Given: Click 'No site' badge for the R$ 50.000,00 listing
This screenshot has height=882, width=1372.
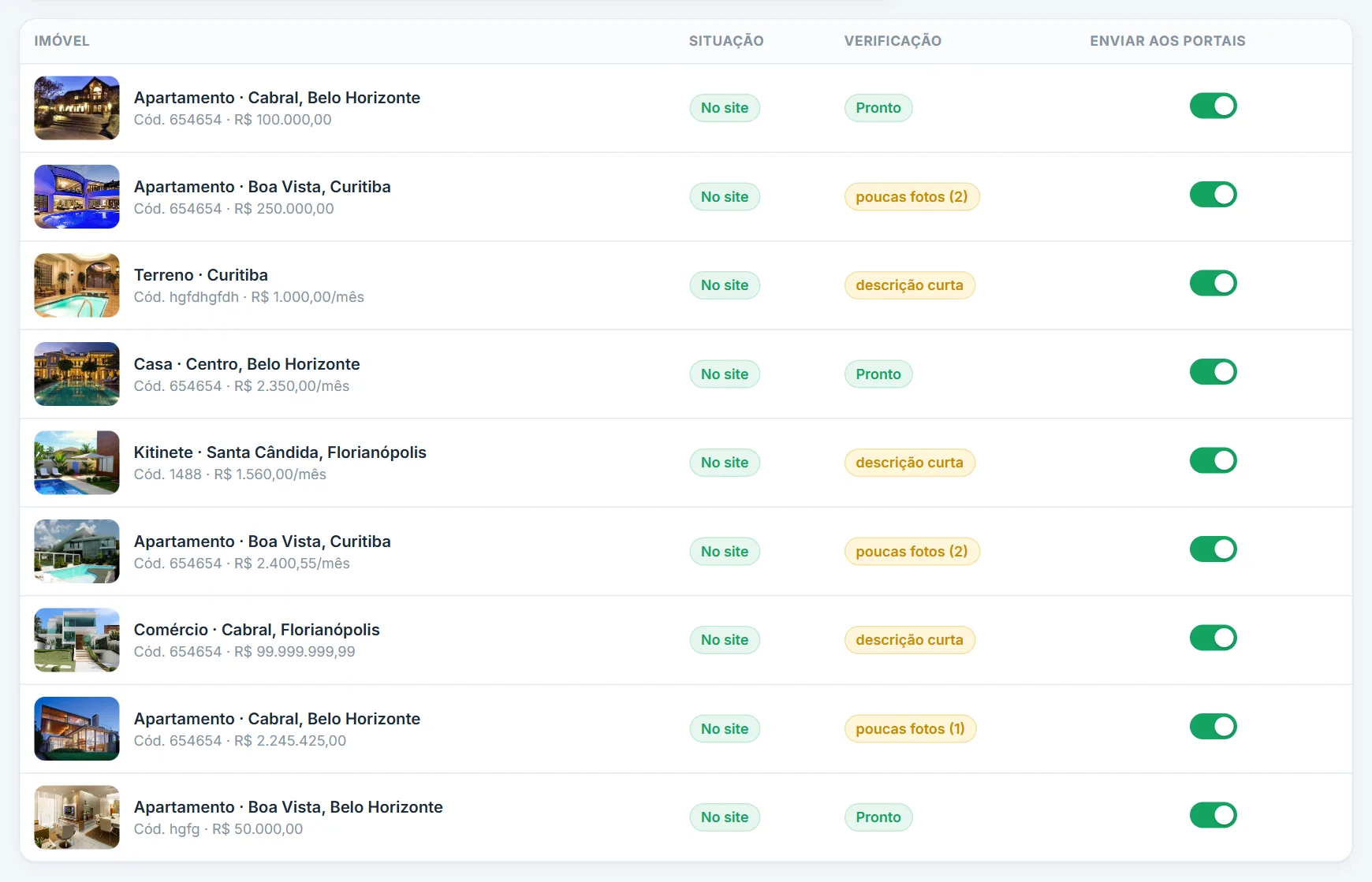Looking at the screenshot, I should [725, 817].
